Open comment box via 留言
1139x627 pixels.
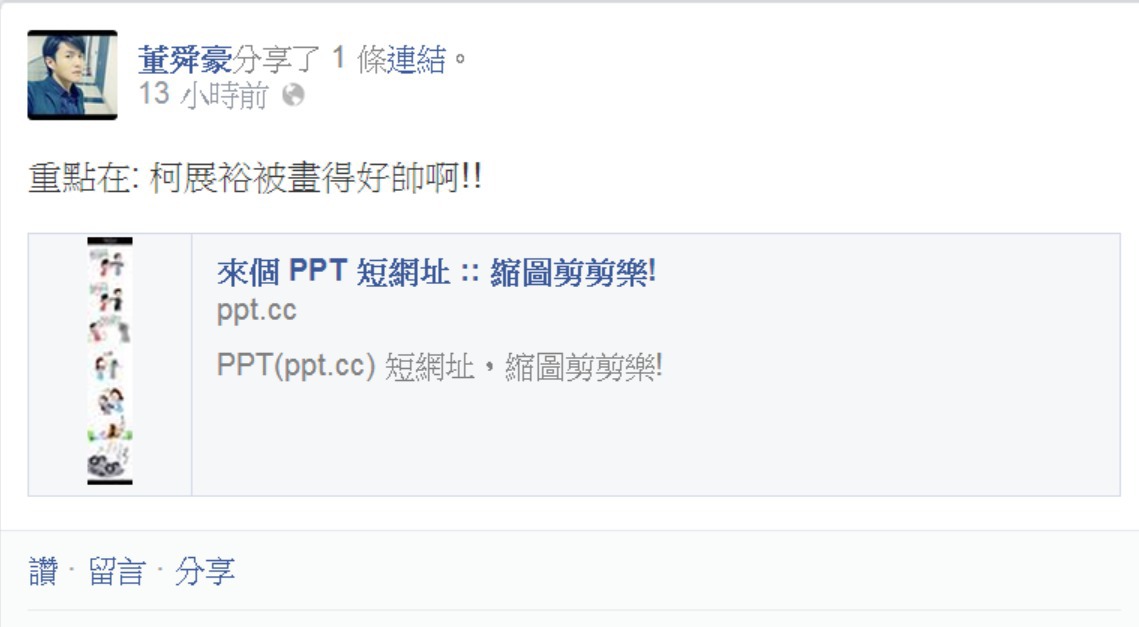pyautogui.click(x=117, y=571)
